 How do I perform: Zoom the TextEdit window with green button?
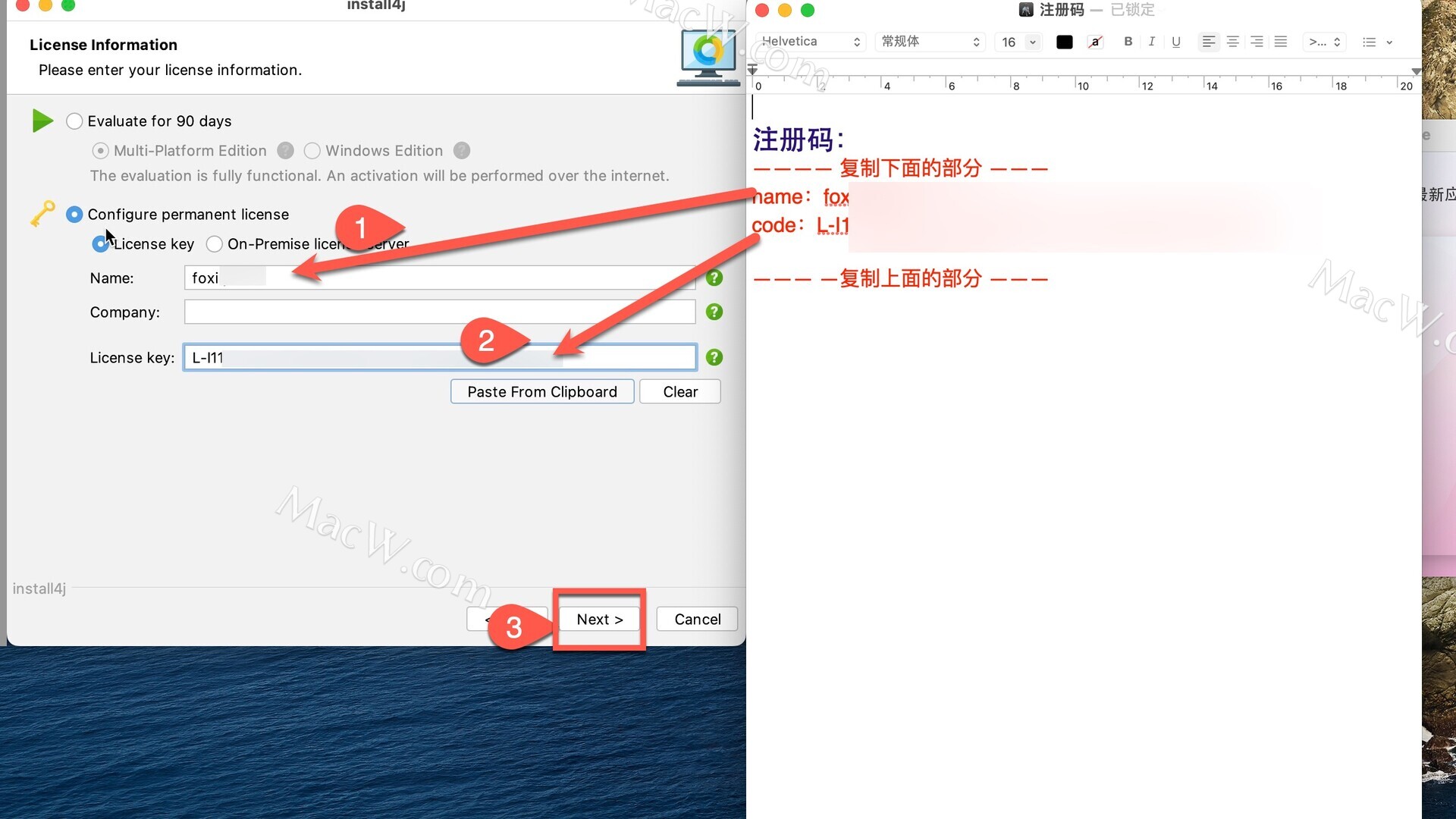(x=808, y=10)
